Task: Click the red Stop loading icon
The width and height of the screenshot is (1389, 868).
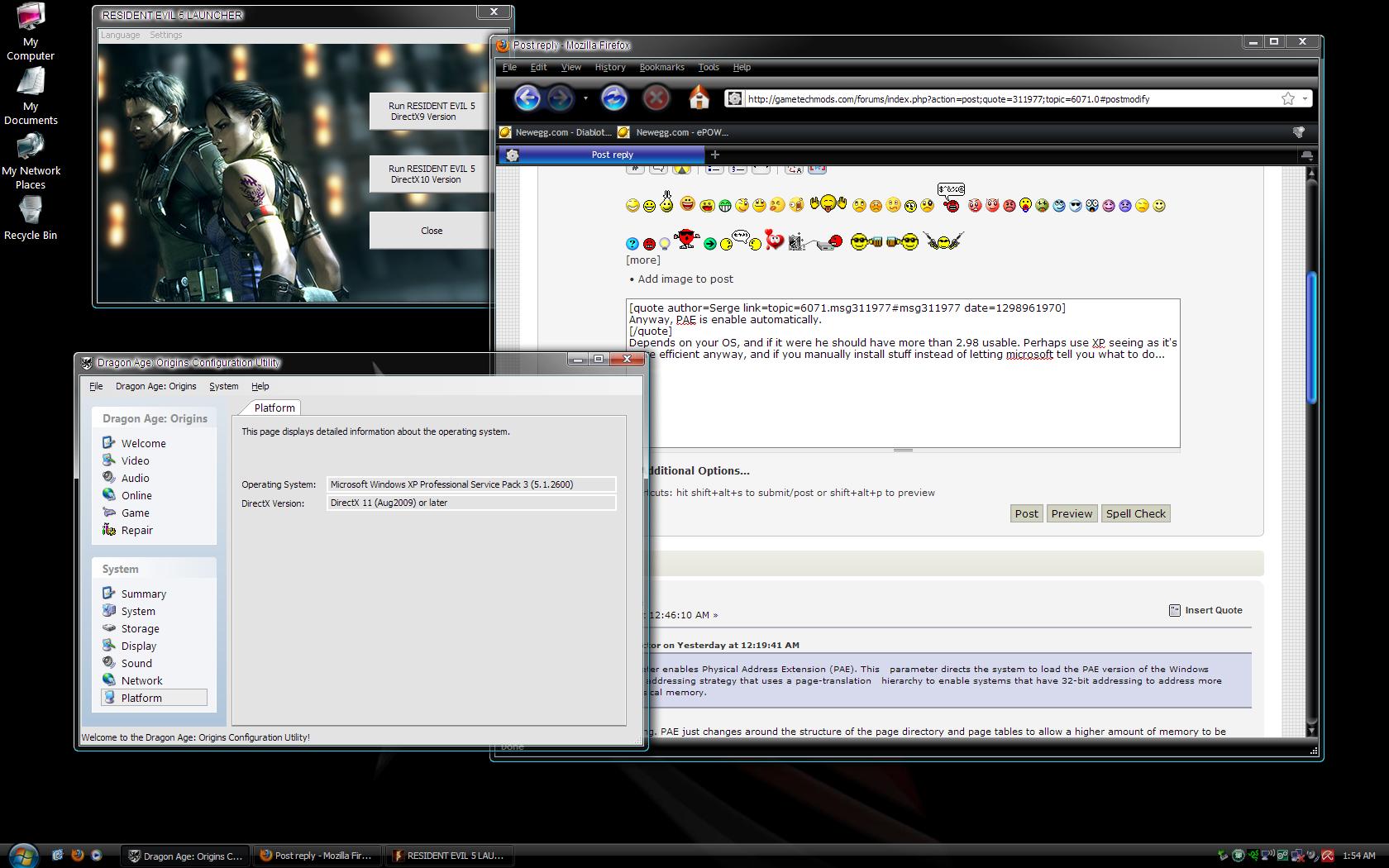Action: (x=656, y=98)
